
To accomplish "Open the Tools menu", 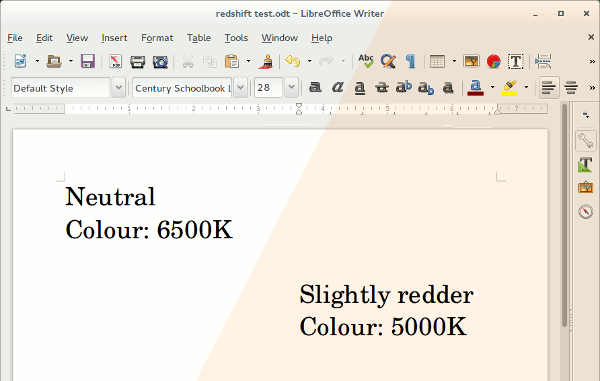I will [x=236, y=38].
